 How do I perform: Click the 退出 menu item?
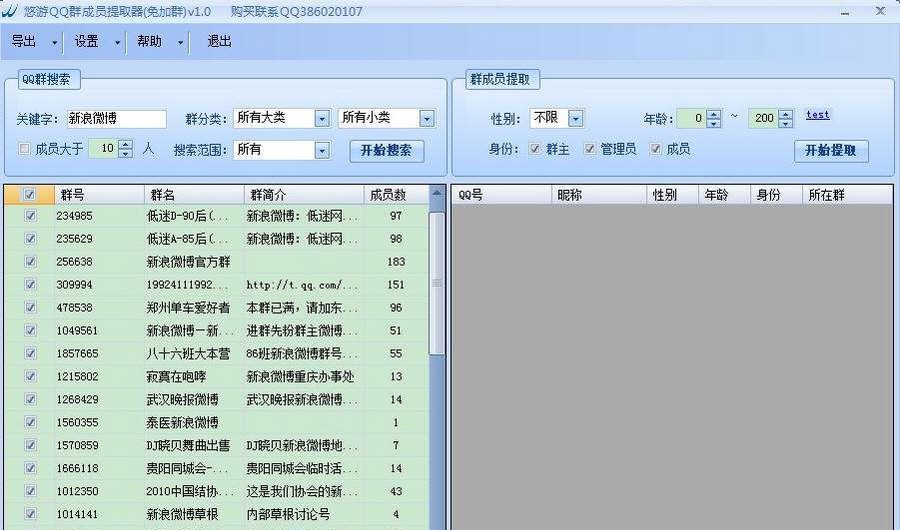point(219,41)
